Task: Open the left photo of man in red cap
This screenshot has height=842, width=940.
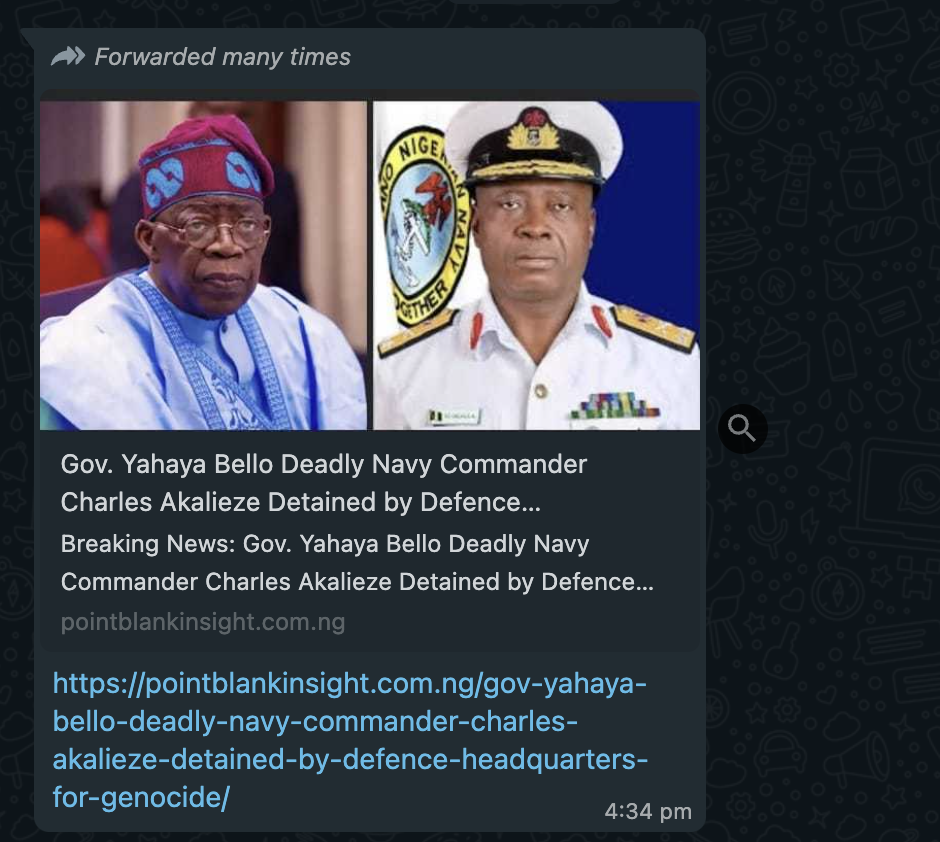Action: click(x=203, y=265)
